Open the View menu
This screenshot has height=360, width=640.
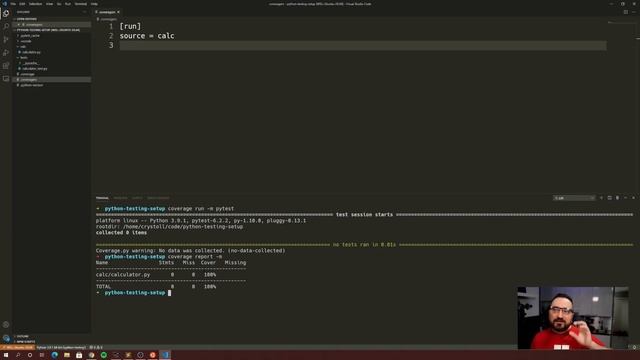[49, 4]
